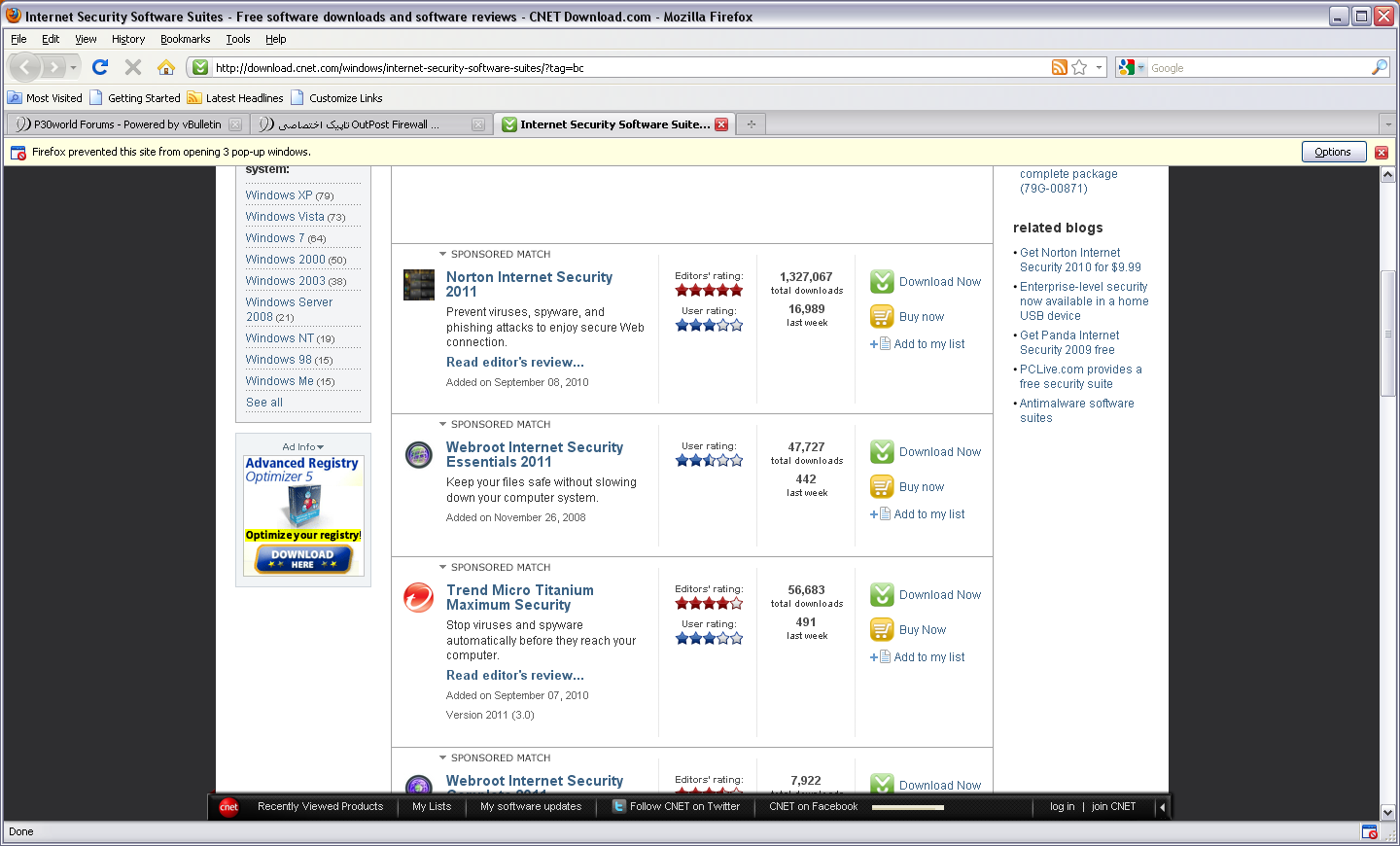
Task: Click Trend Micro Buy Now cart icon
Action: (882, 629)
